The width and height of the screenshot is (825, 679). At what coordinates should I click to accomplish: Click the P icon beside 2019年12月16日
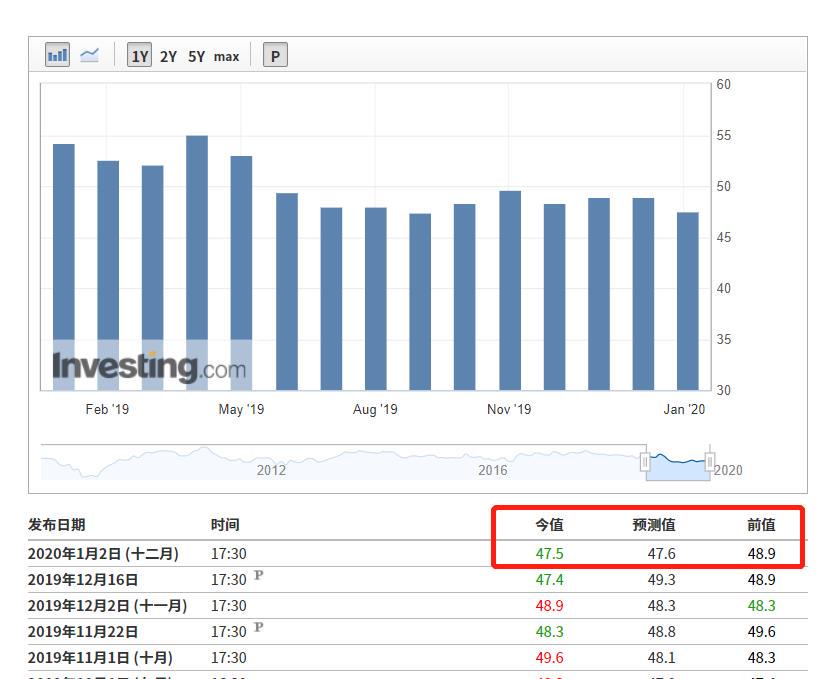click(258, 576)
